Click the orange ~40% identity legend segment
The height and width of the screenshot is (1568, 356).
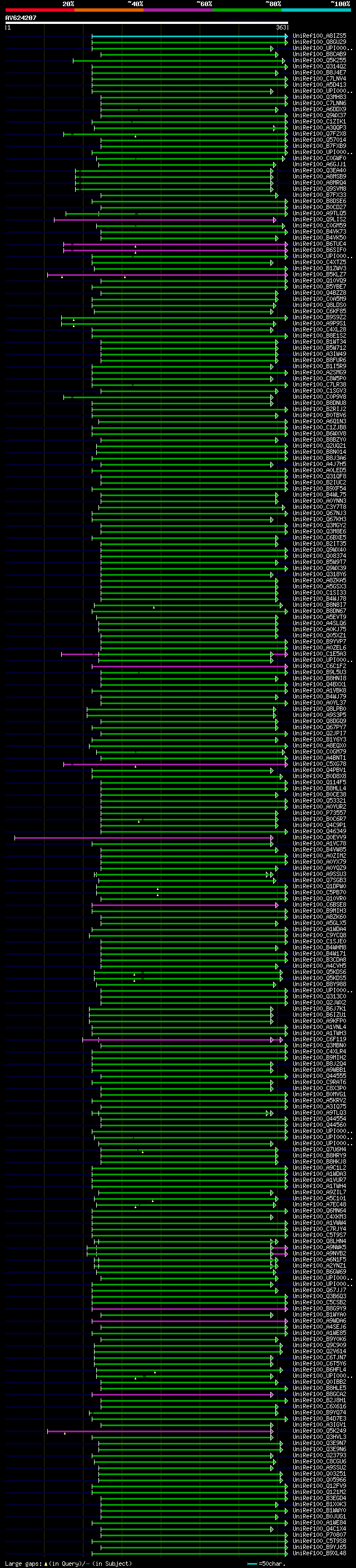click(109, 10)
